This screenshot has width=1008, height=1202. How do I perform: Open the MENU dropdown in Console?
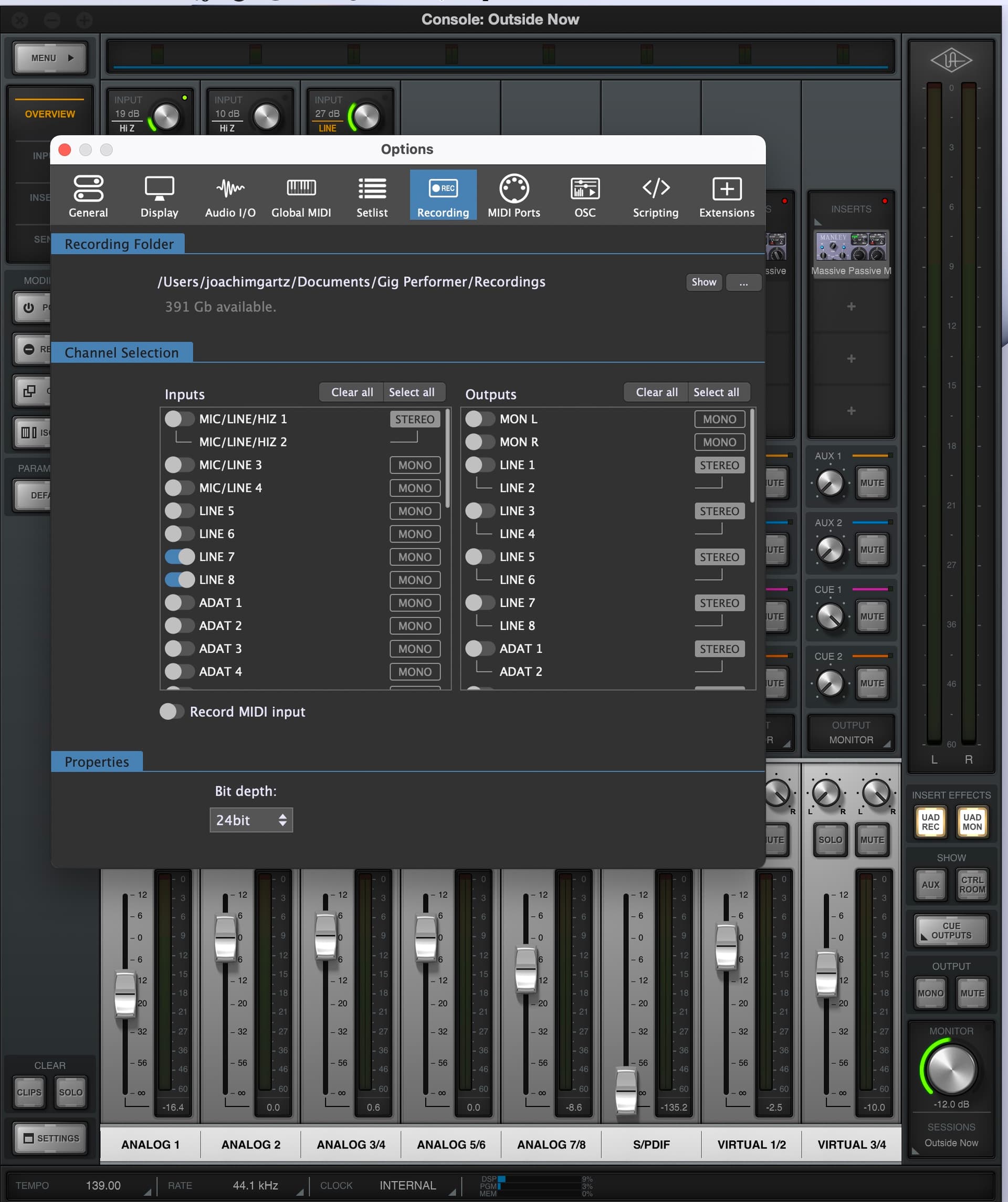(x=50, y=58)
